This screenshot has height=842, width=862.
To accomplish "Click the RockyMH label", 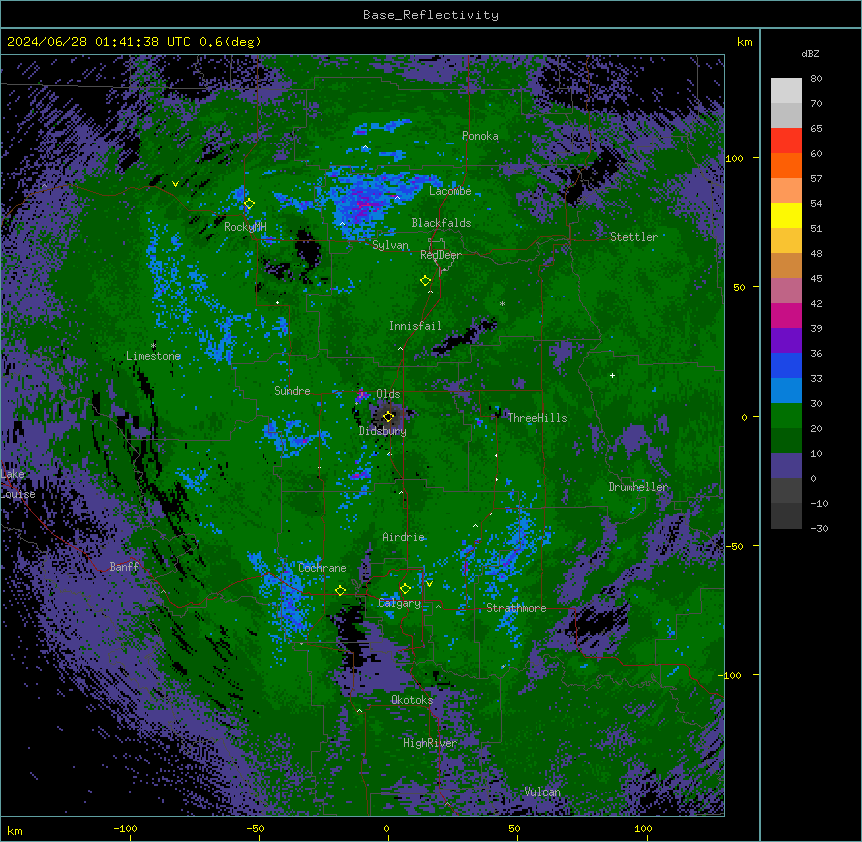I will [245, 227].
